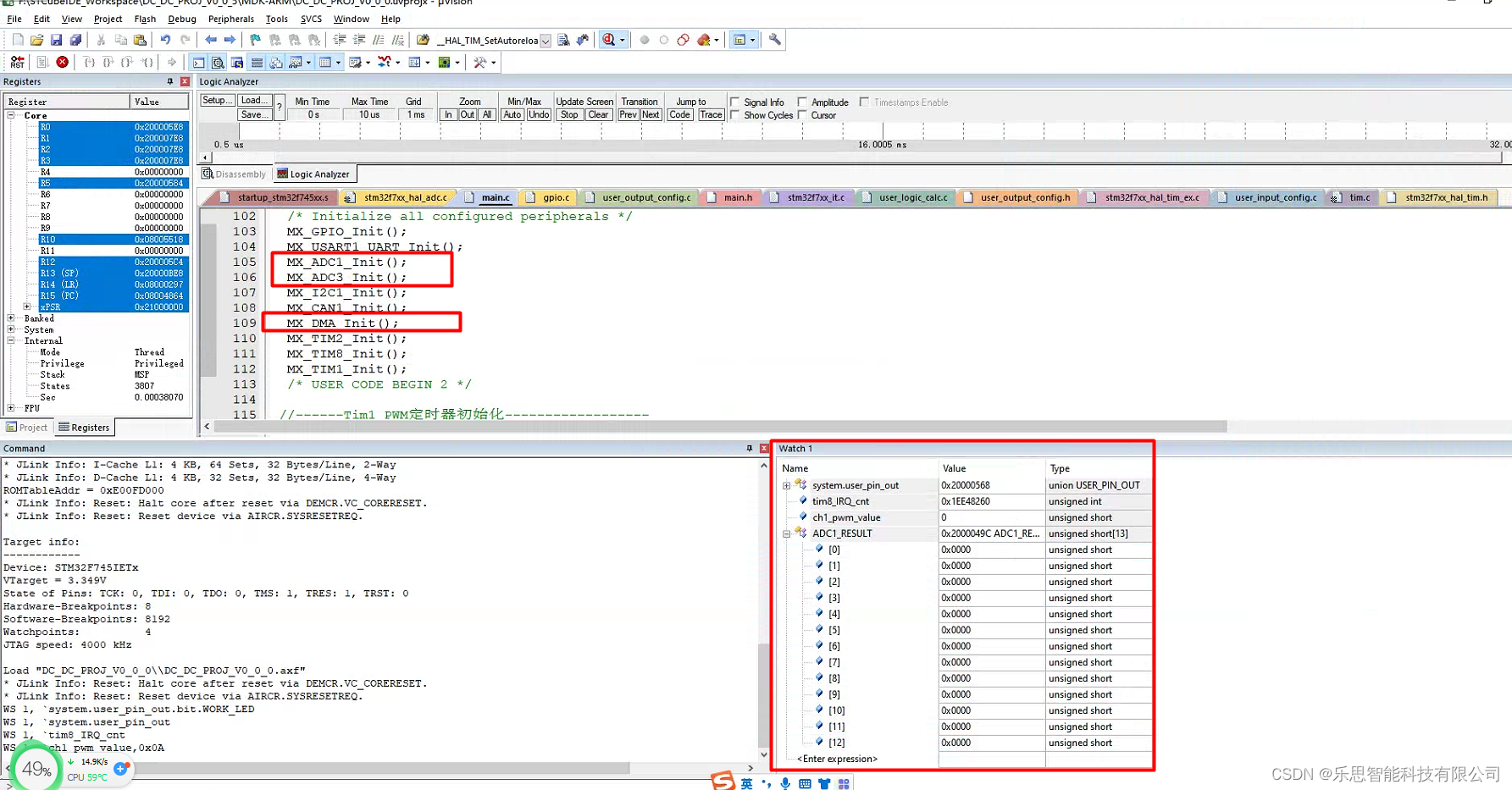Step into with the first braces icon

click(88, 62)
